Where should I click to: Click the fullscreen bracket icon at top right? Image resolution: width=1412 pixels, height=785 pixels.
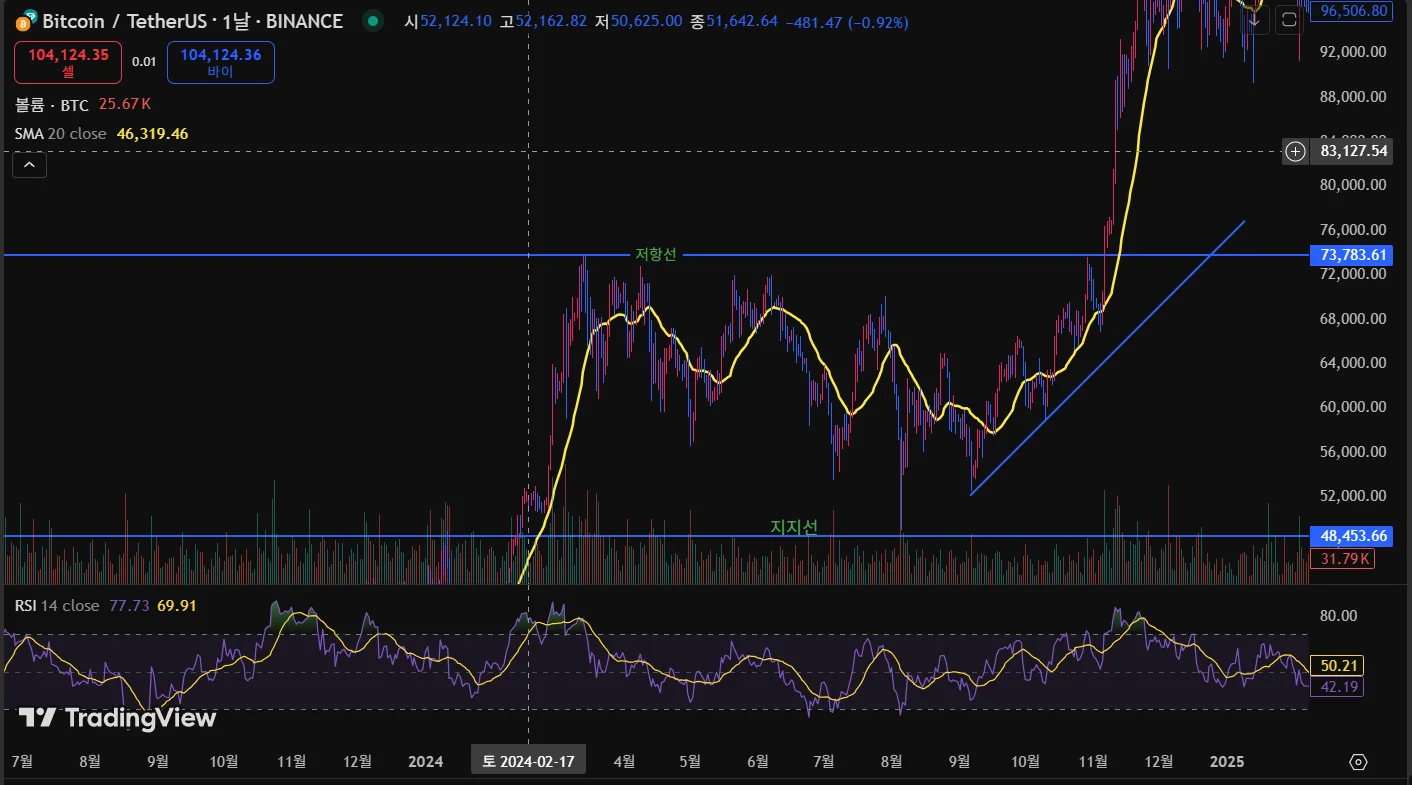click(x=1289, y=21)
